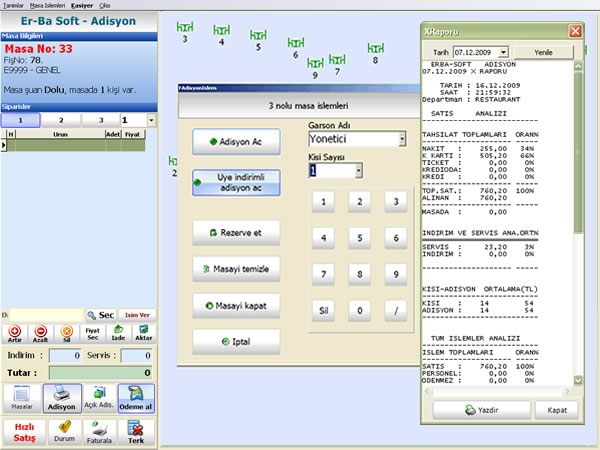Open Açık Adis. open bills icon
Screen dimensions: 600x450
(x=99, y=398)
